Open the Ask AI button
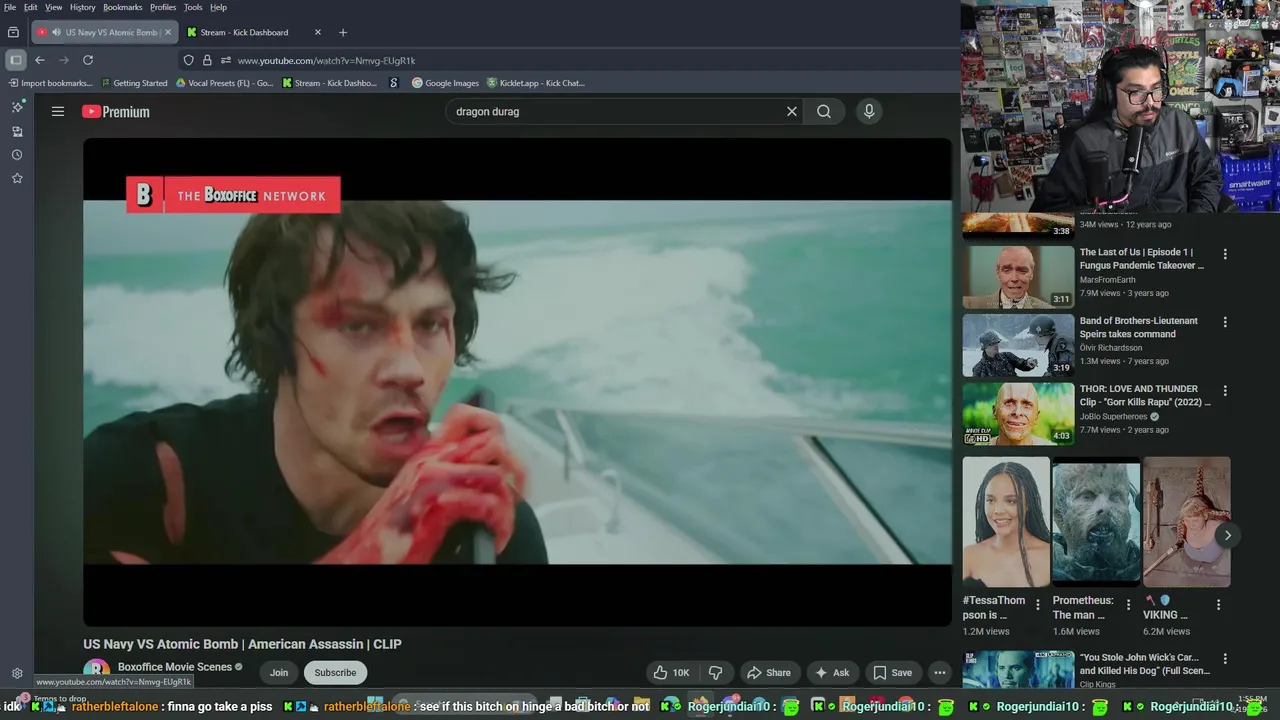1280x720 pixels. point(832,673)
